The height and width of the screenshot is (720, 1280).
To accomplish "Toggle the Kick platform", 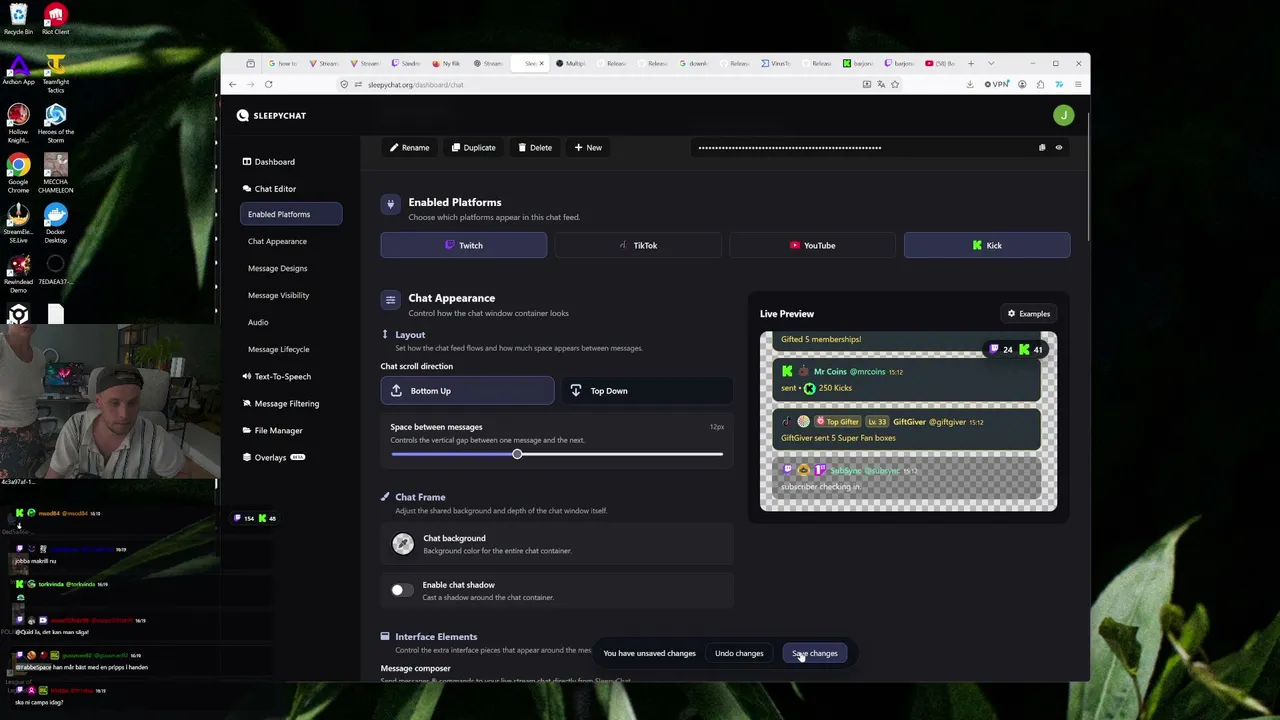I will tap(987, 245).
